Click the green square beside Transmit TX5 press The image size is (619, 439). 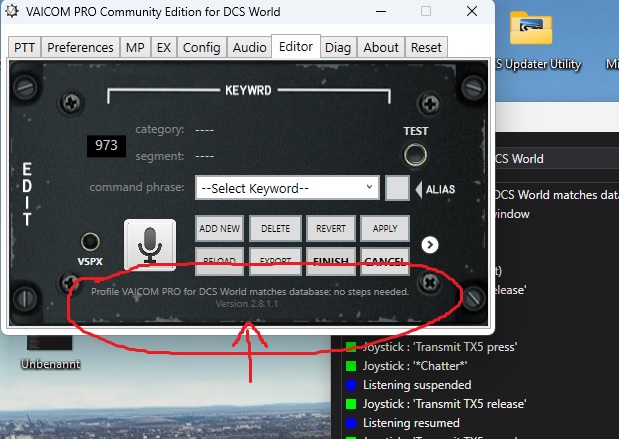pos(351,347)
